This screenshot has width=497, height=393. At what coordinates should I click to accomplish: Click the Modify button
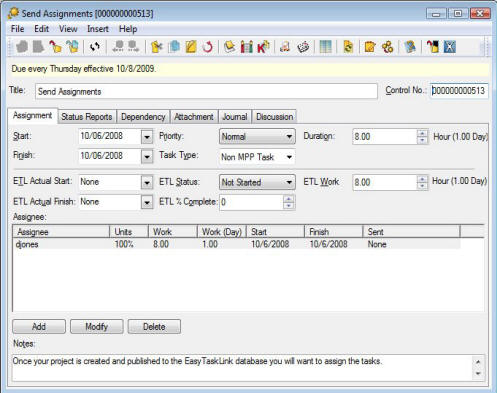tap(97, 327)
